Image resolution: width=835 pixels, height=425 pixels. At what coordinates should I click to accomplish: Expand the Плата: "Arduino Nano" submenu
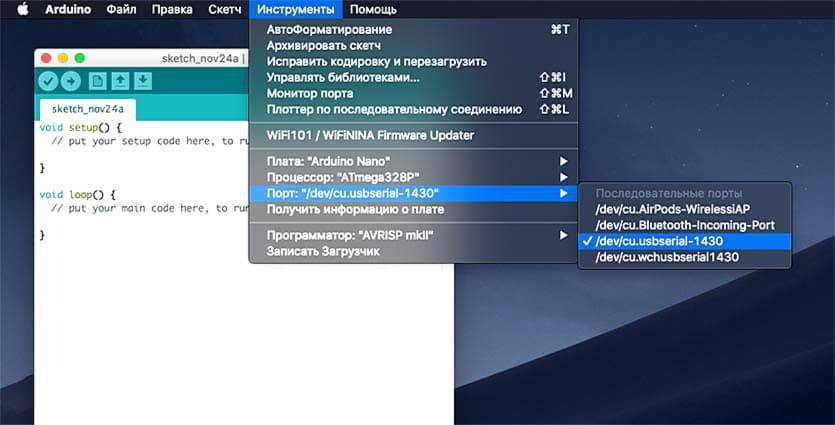click(328, 161)
